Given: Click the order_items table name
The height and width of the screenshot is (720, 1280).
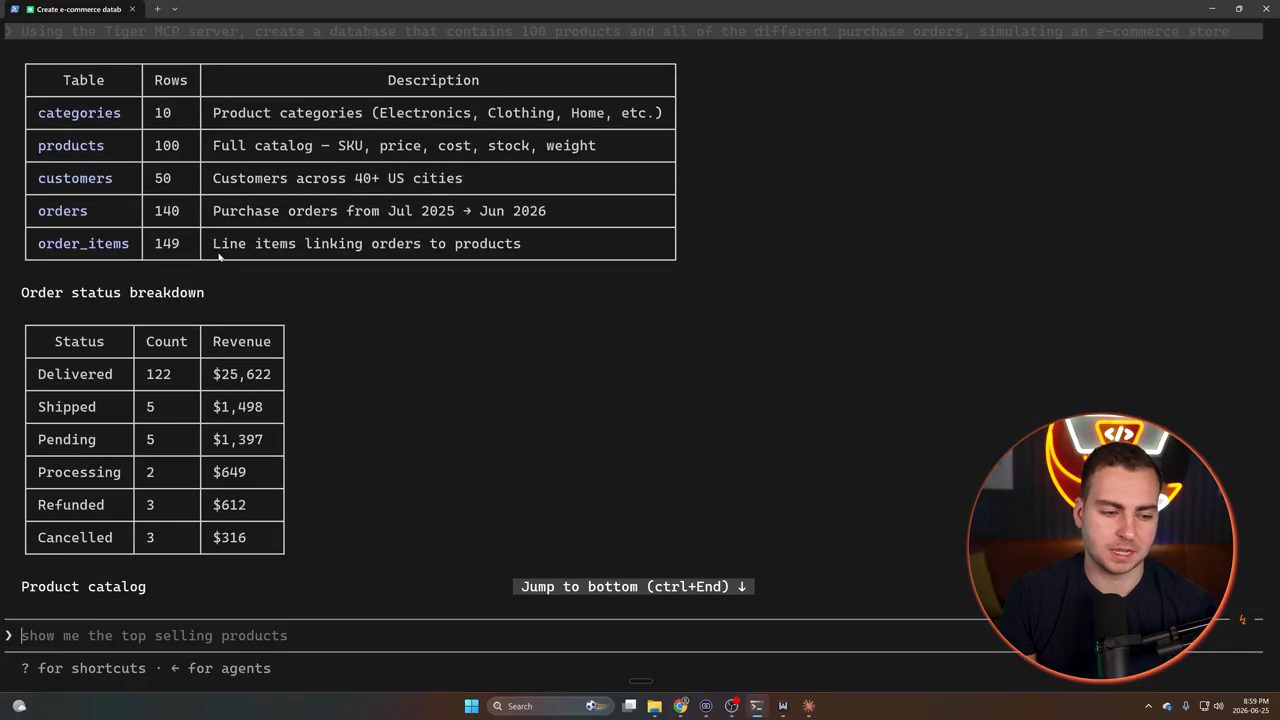Looking at the screenshot, I should [x=83, y=244].
